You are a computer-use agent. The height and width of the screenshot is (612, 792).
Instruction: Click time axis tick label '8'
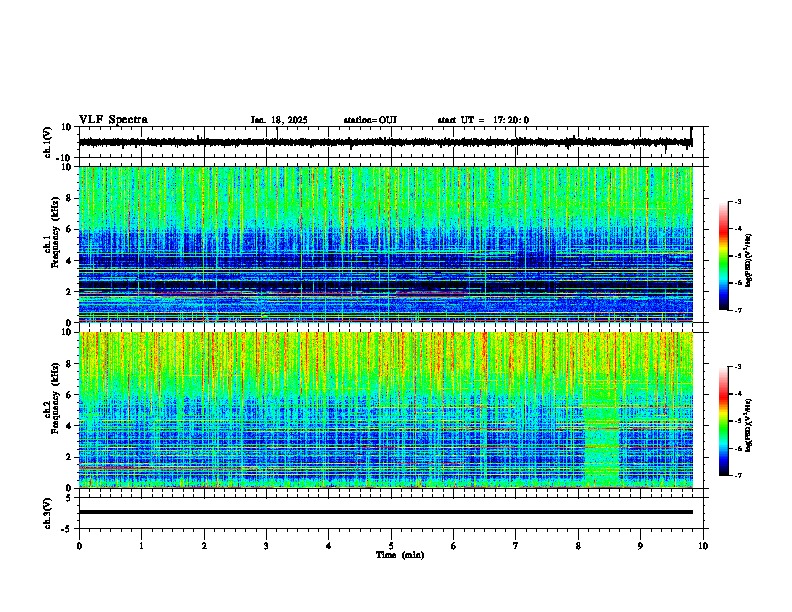coord(578,546)
